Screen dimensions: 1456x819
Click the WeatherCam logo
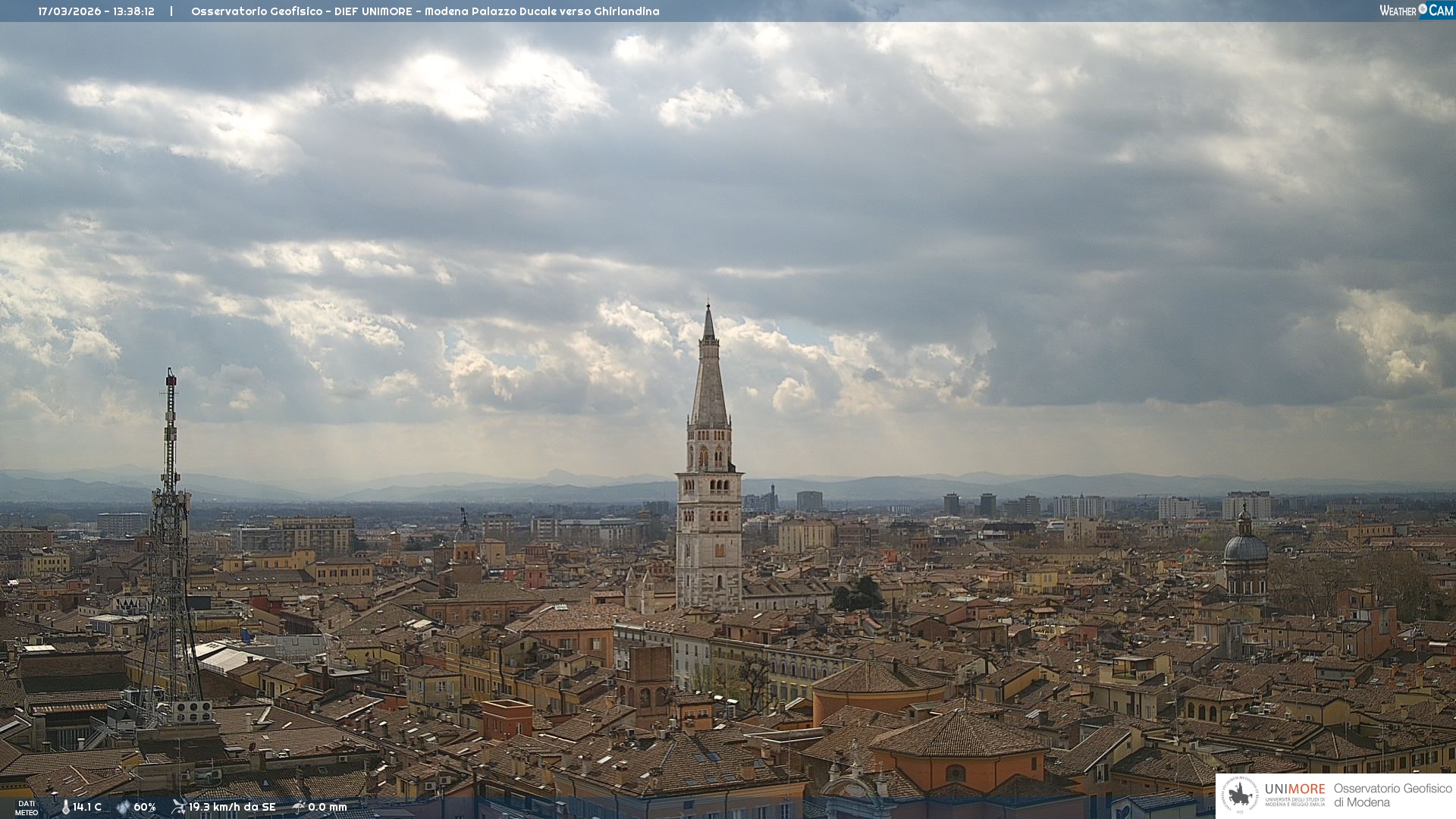[1416, 11]
